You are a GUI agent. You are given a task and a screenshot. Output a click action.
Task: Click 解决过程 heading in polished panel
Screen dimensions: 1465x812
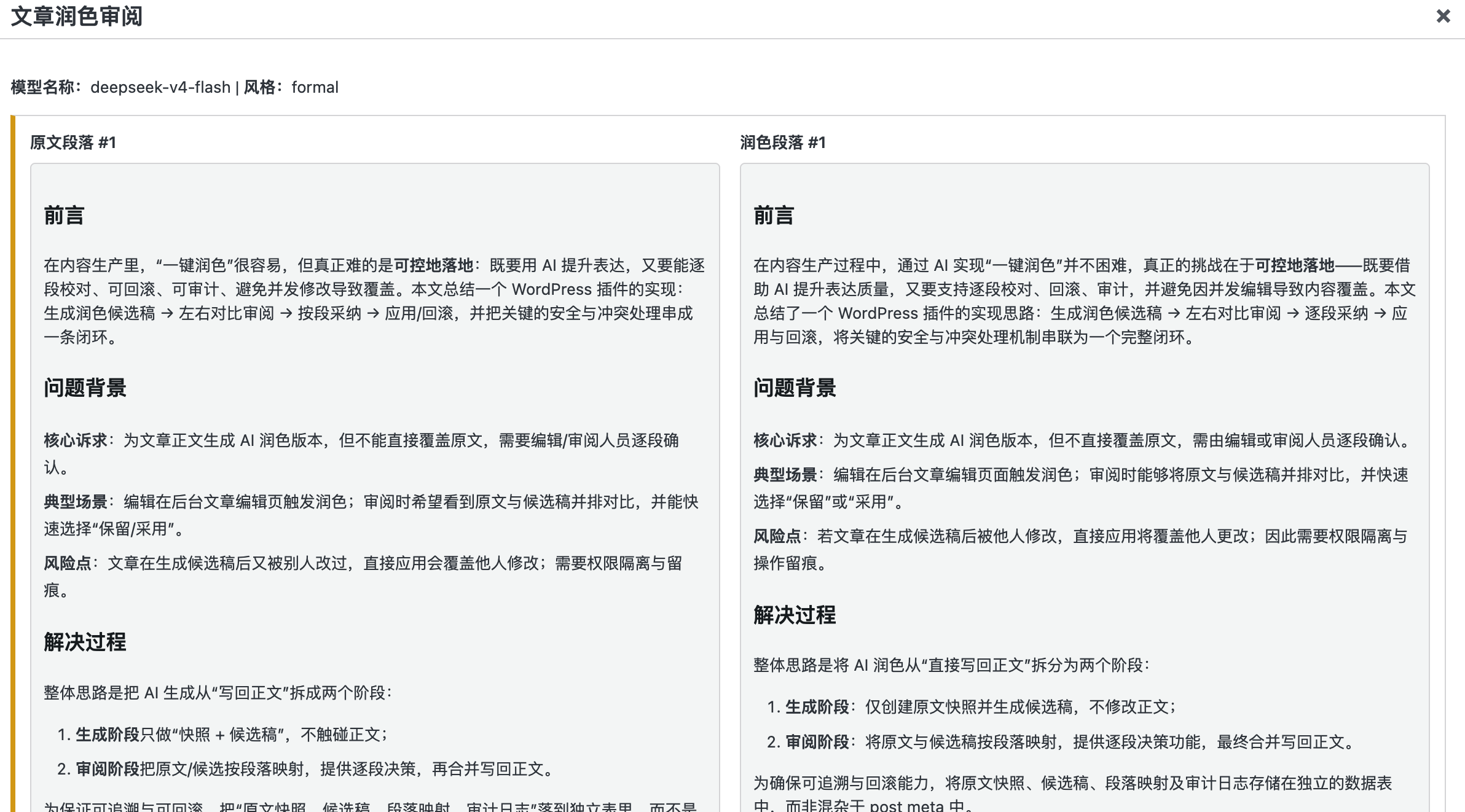[795, 615]
